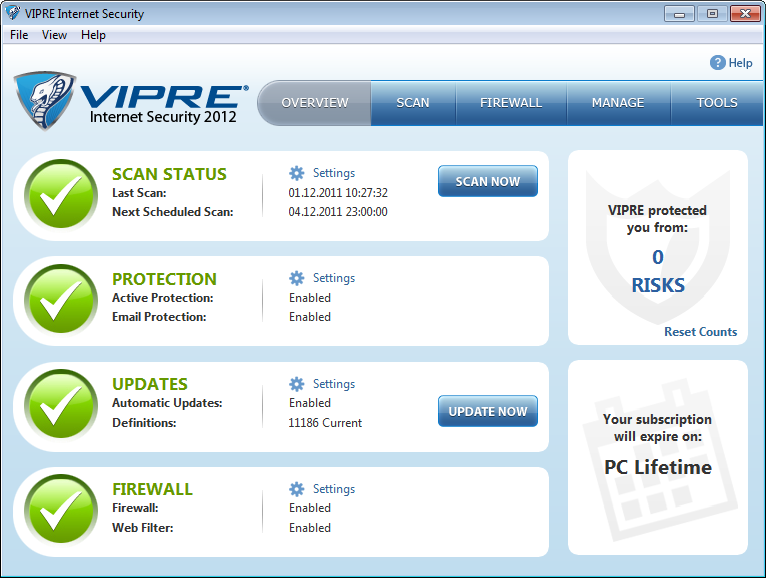766x578 pixels.
Task: Click the gear icon beside Updates Settings
Action: click(x=297, y=384)
